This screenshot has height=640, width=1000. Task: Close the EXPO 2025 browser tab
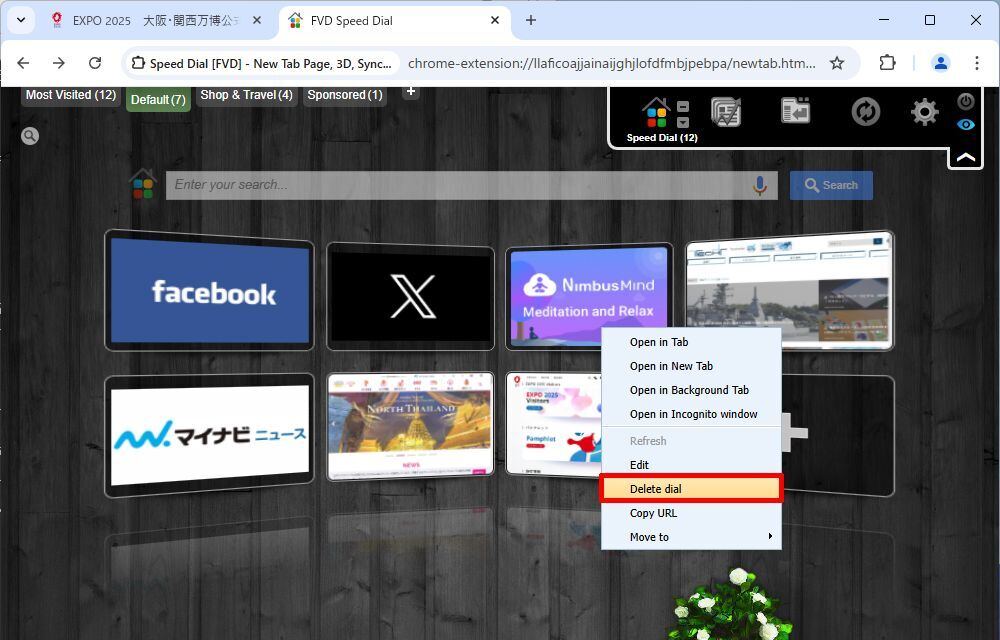pos(256,20)
